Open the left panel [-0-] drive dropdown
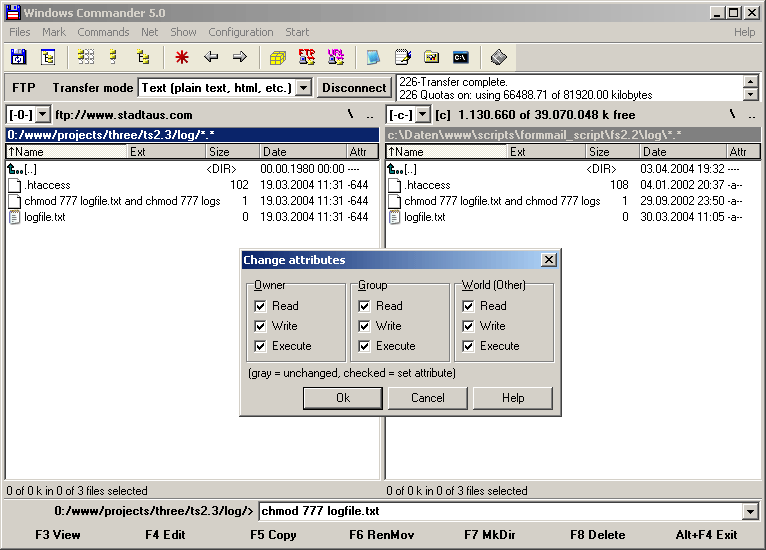 [x=43, y=115]
